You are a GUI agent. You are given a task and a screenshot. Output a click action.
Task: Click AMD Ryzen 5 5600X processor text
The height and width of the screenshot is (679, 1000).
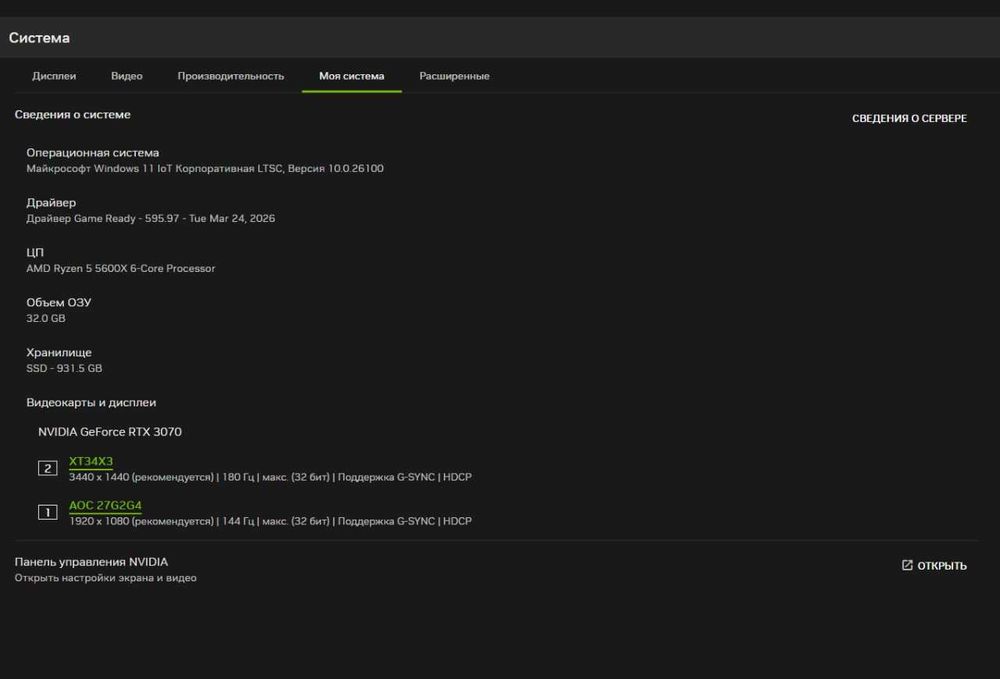pyautogui.click(x=121, y=268)
